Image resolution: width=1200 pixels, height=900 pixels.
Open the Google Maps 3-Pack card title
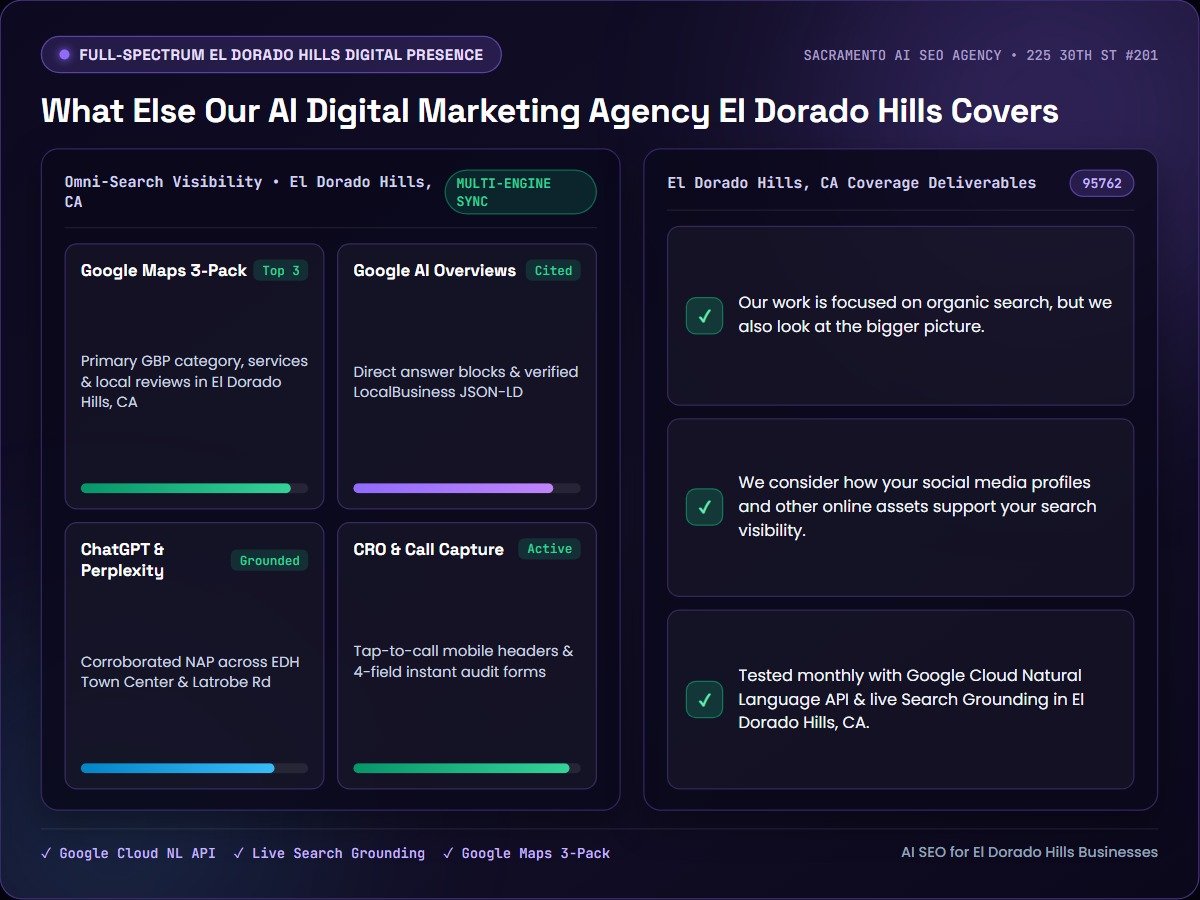pos(164,271)
